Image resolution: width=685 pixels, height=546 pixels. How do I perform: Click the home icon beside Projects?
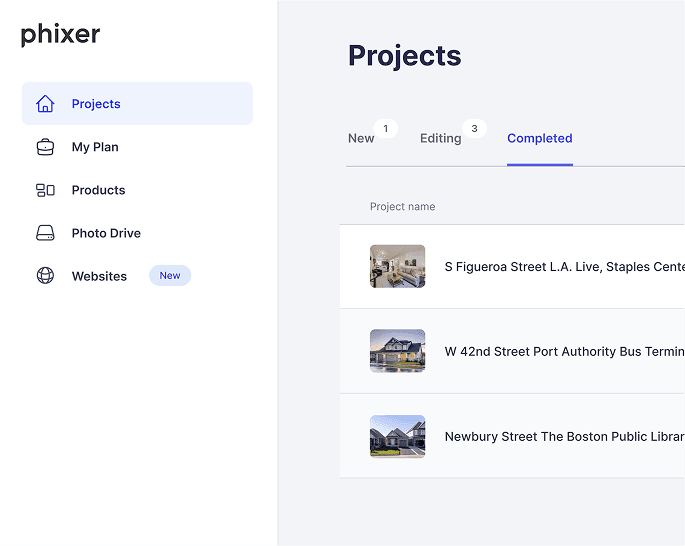point(45,104)
